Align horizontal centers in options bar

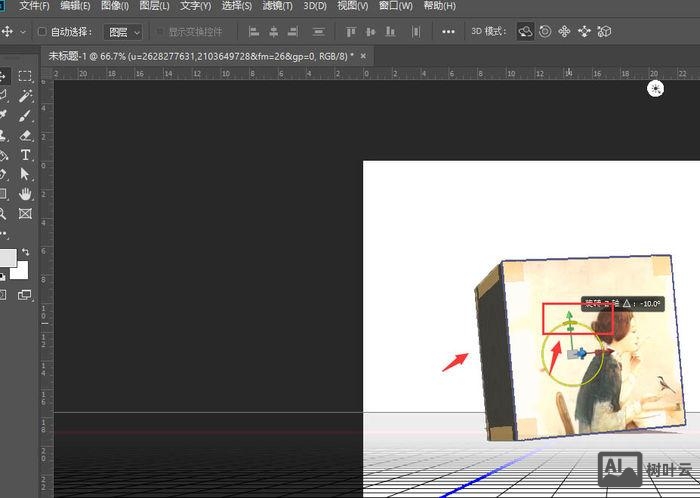point(274,32)
